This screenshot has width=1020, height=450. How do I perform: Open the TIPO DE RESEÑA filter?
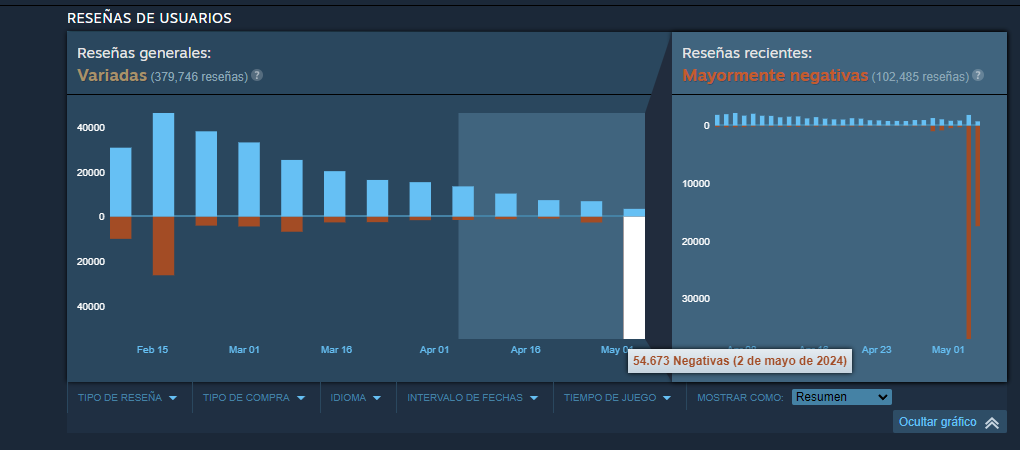(x=128, y=397)
